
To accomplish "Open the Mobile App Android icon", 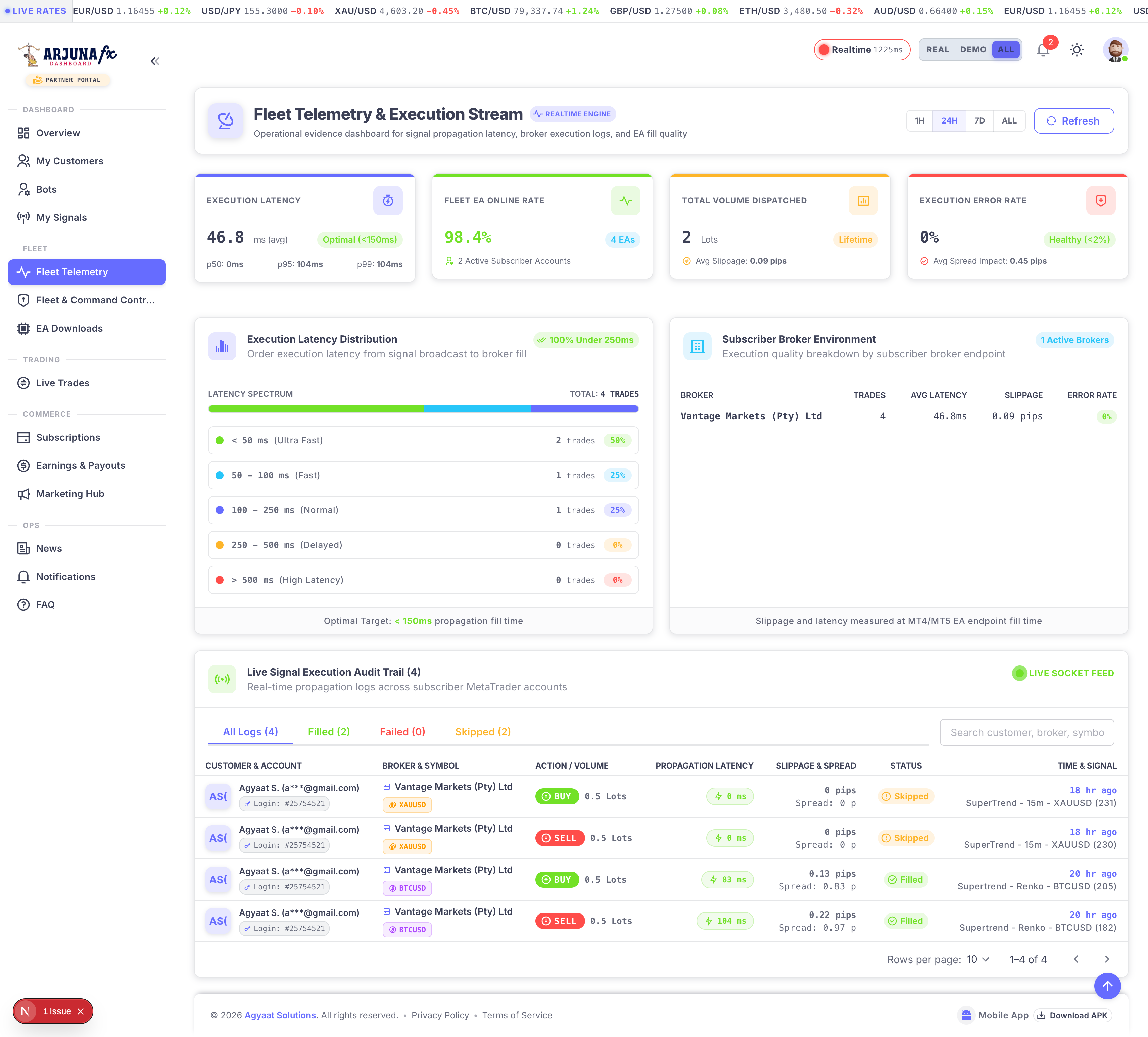I will [x=966, y=1015].
